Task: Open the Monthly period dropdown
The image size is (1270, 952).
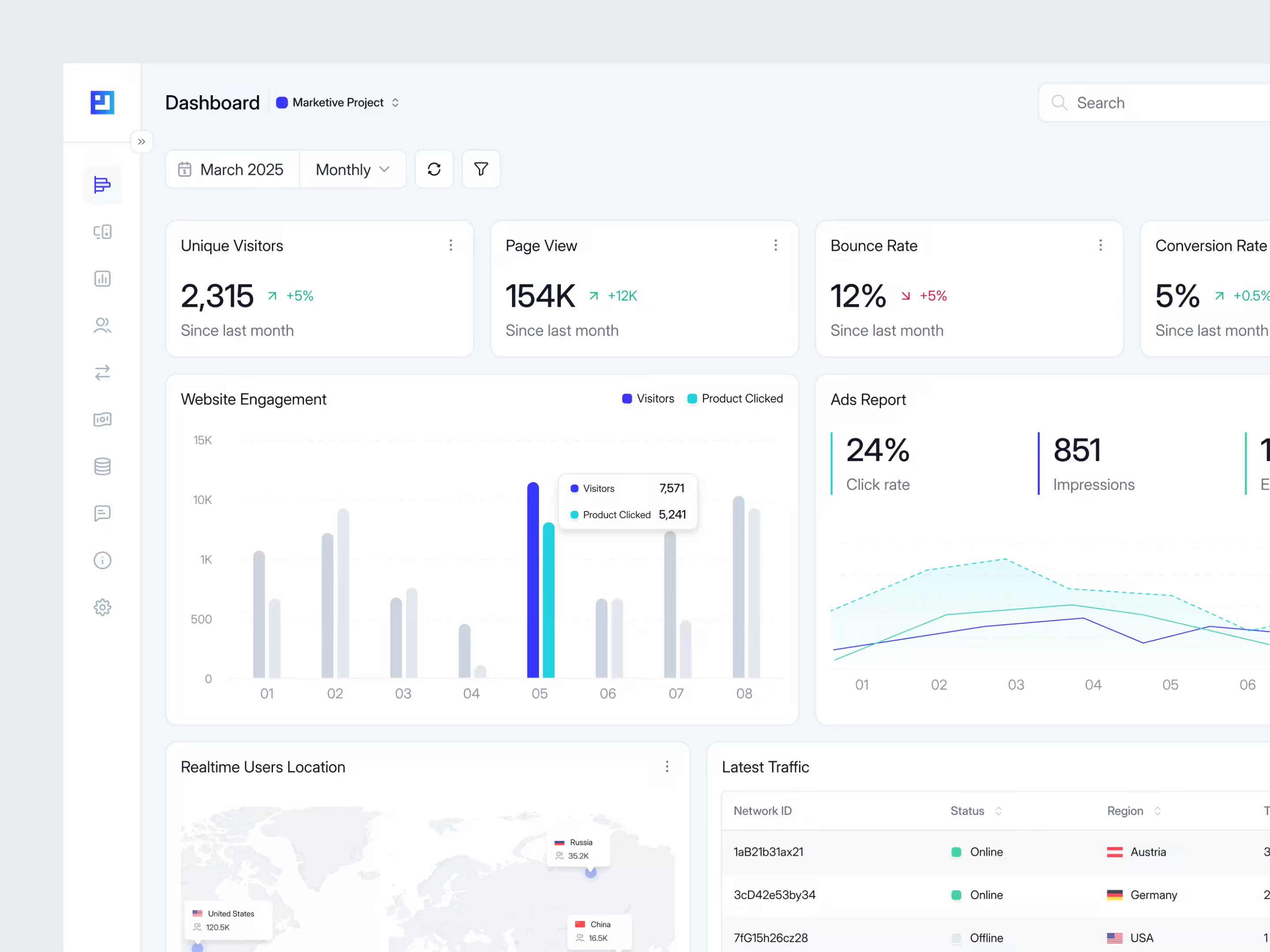Action: [x=352, y=169]
